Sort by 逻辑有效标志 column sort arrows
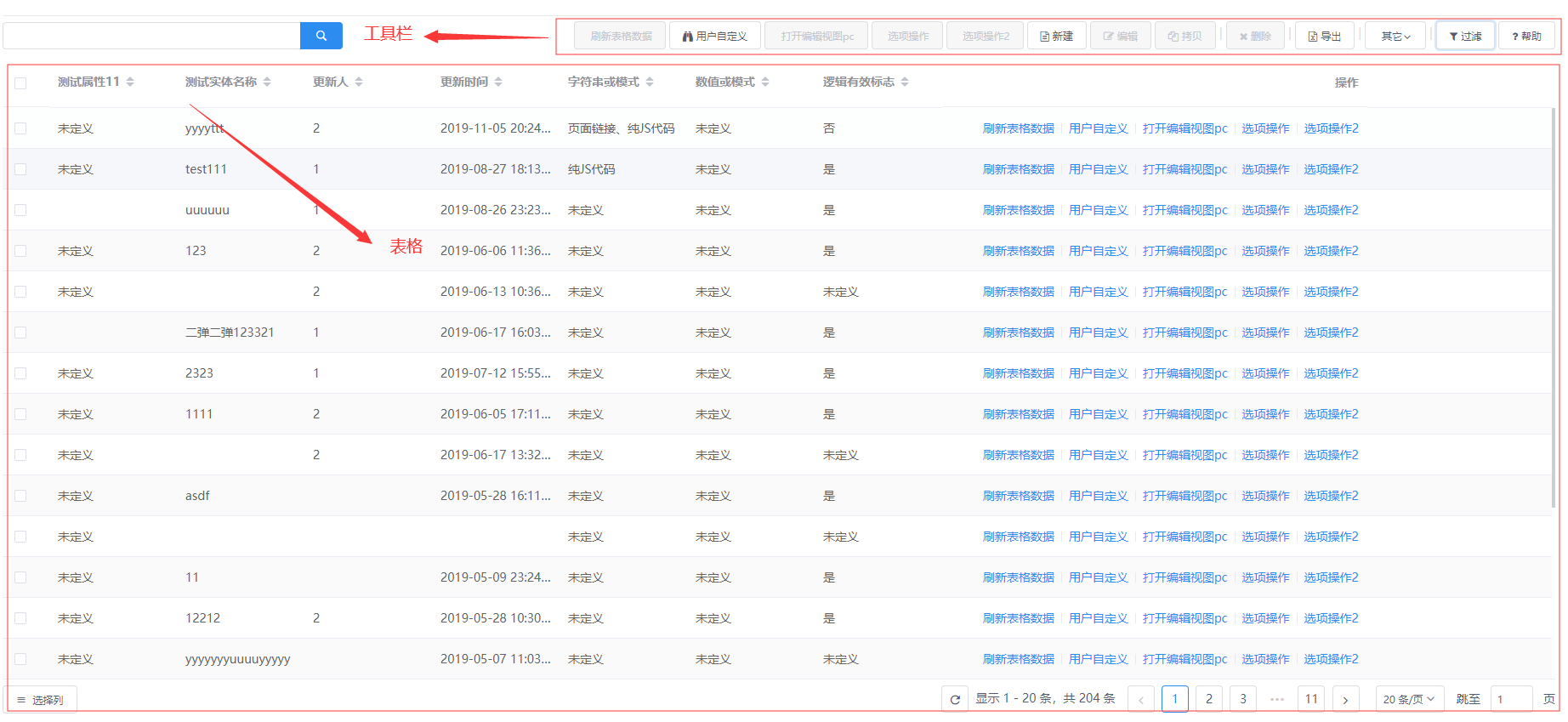1568x722 pixels. coord(905,82)
